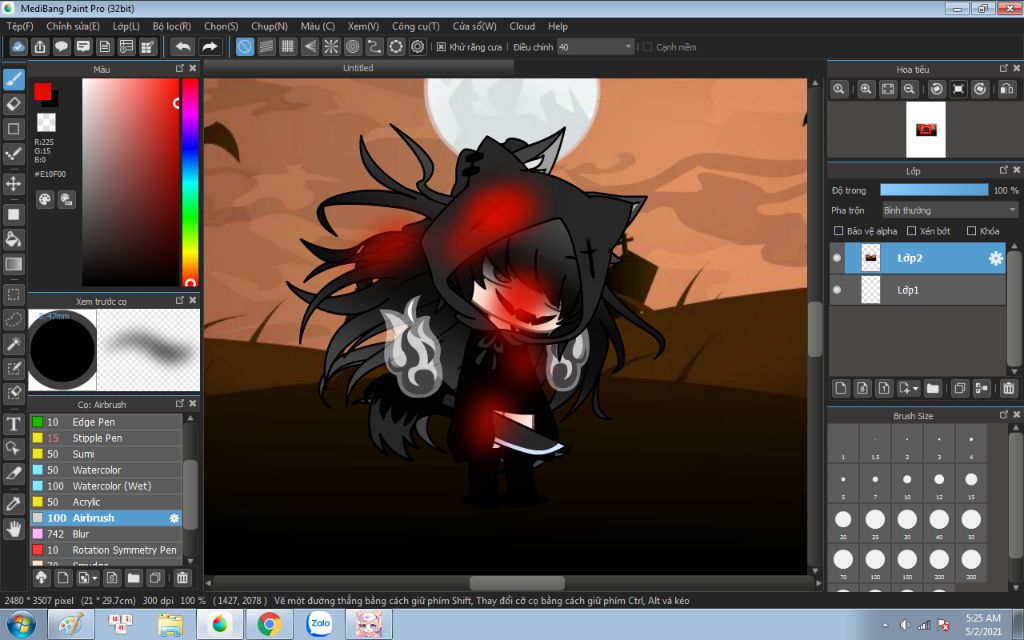Select the Acrylic brush
This screenshot has width=1024, height=640.
pyautogui.click(x=106, y=502)
